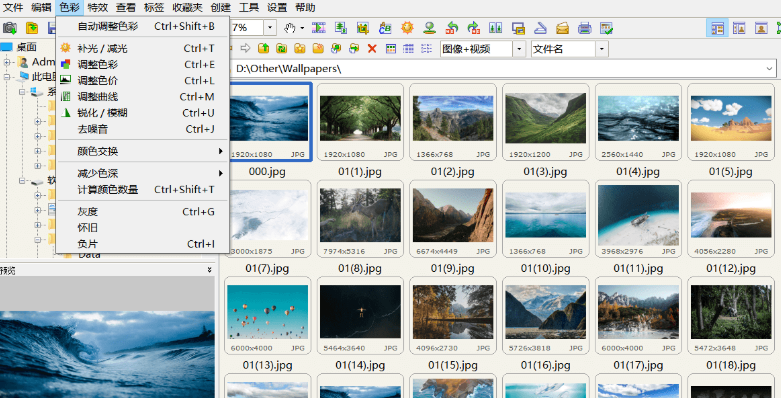The height and width of the screenshot is (398, 781).
Task: Expand the Adm user tree node
Action: pyautogui.click(x=7, y=62)
